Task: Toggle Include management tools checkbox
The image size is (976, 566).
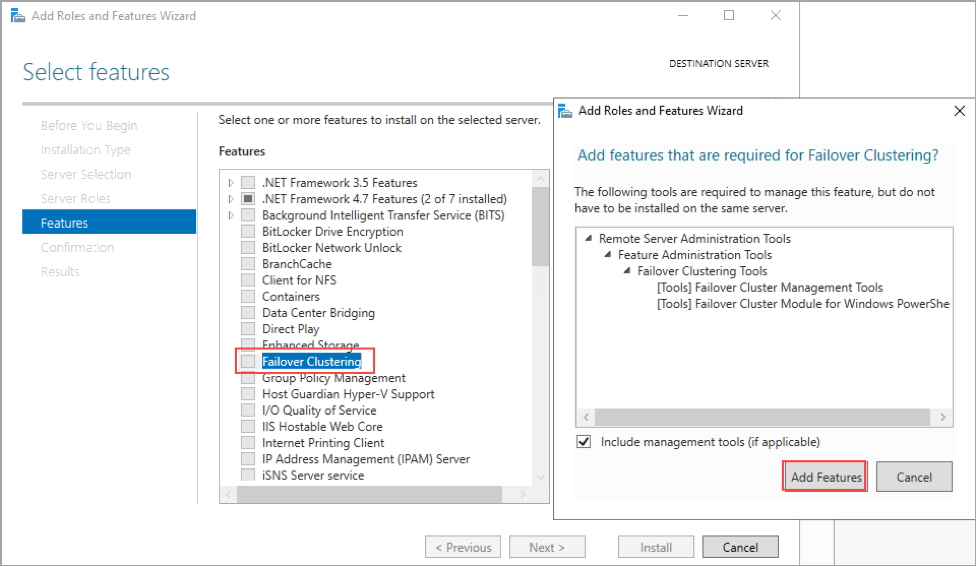Action: coord(584,442)
